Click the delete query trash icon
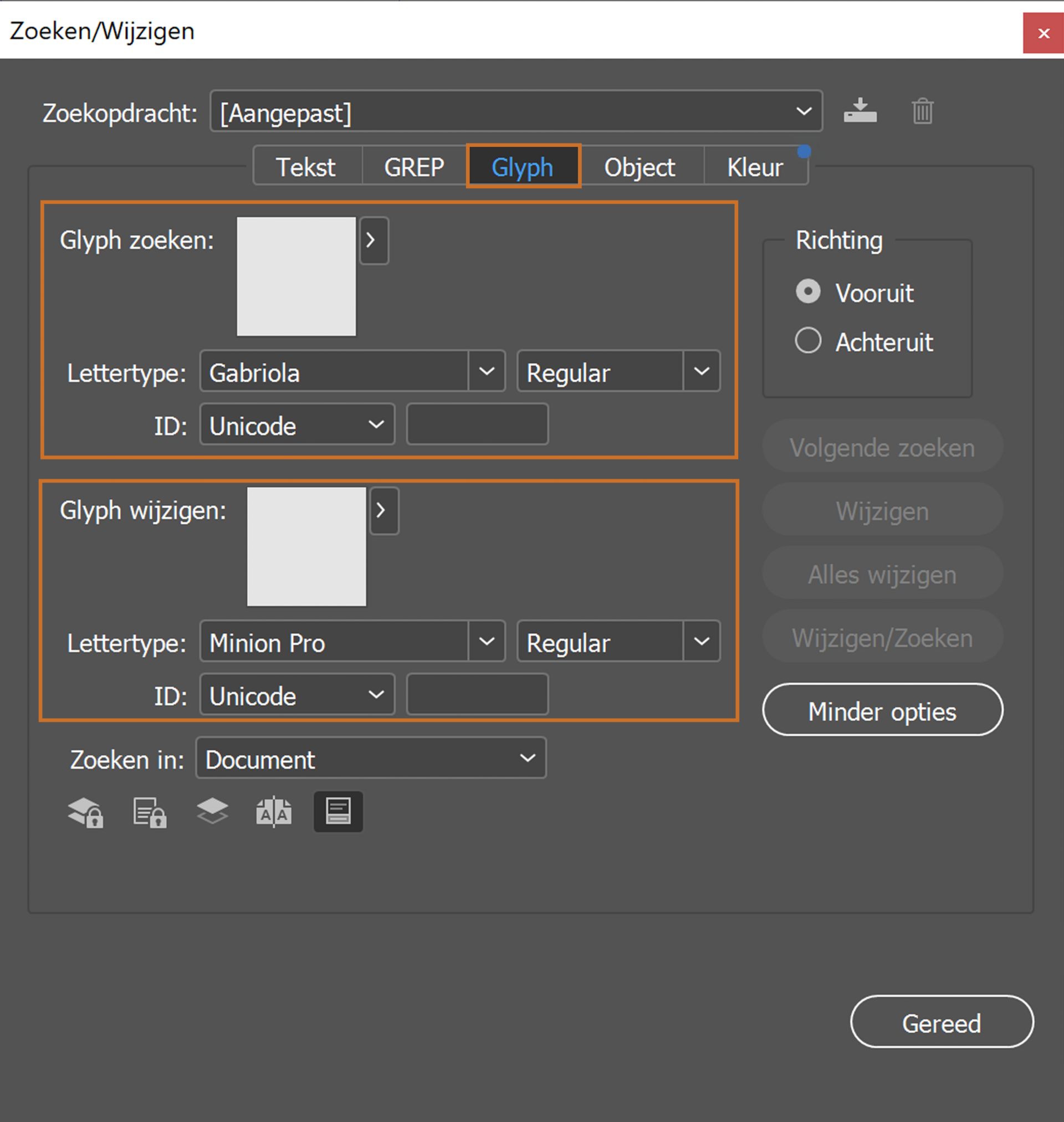Viewport: 1064px width, 1122px height. (x=922, y=111)
